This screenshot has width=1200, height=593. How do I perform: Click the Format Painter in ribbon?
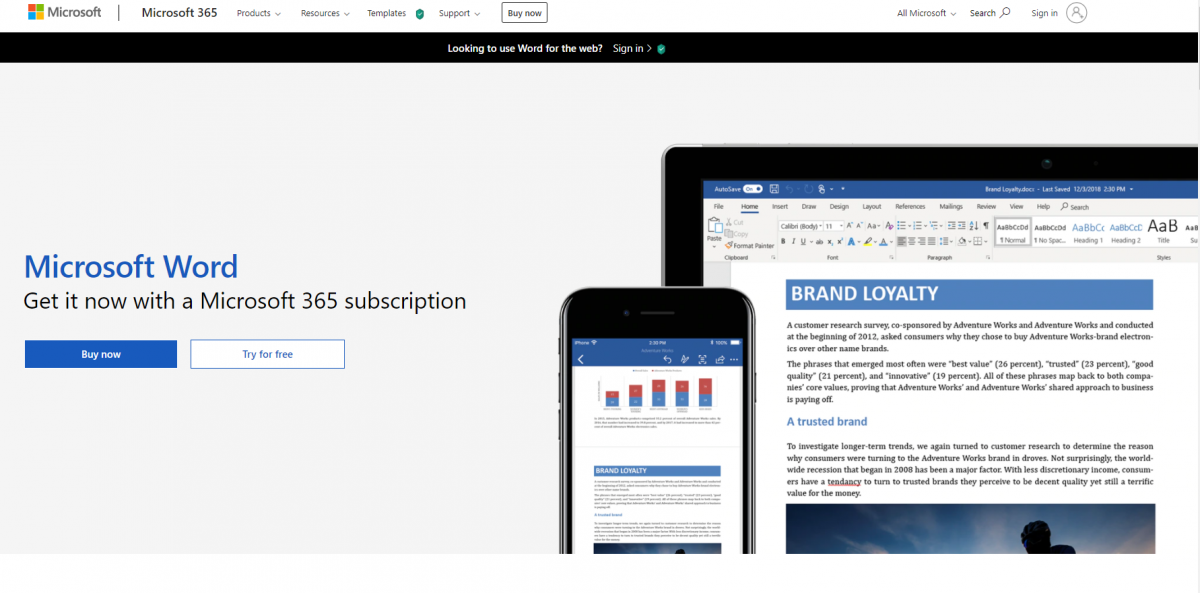(749, 246)
